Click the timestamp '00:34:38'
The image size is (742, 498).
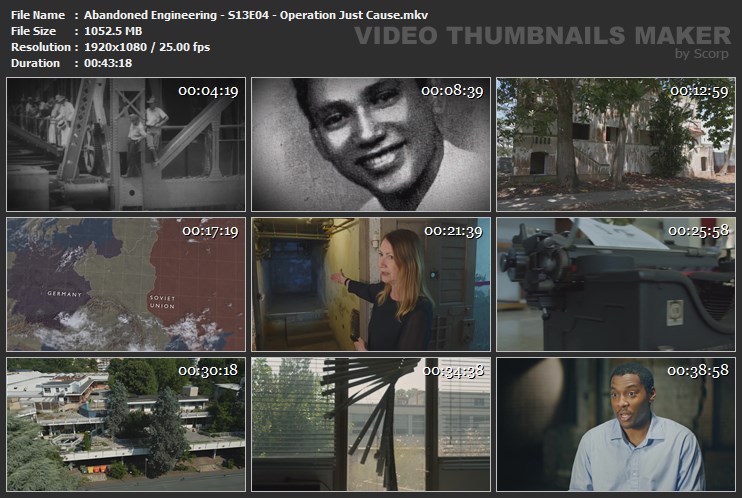pos(453,371)
